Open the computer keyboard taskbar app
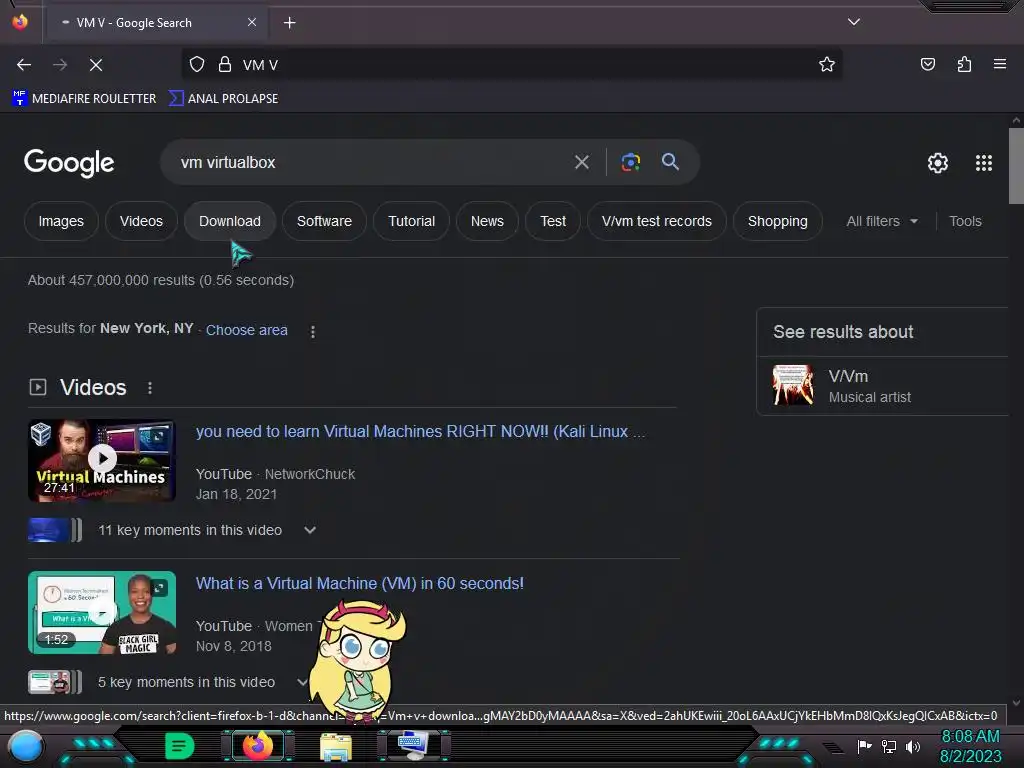The image size is (1024, 768). point(413,746)
